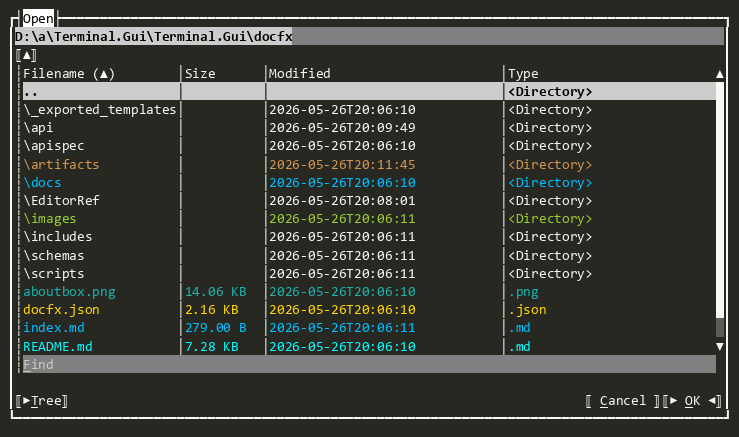Screen dimensions: 739x437
Task: Sort by the Filename column header
Action: (x=69, y=74)
